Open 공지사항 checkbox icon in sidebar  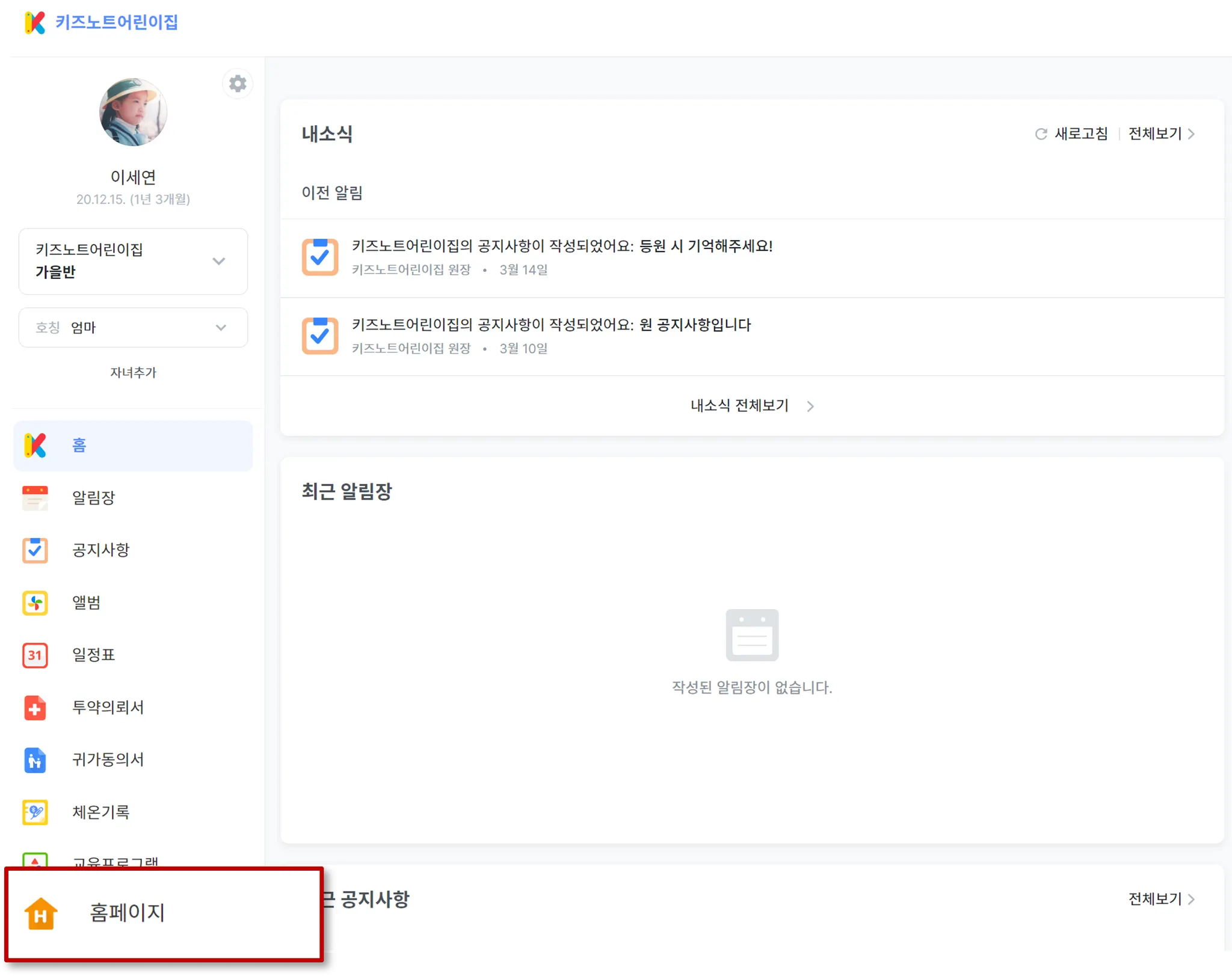click(35, 550)
